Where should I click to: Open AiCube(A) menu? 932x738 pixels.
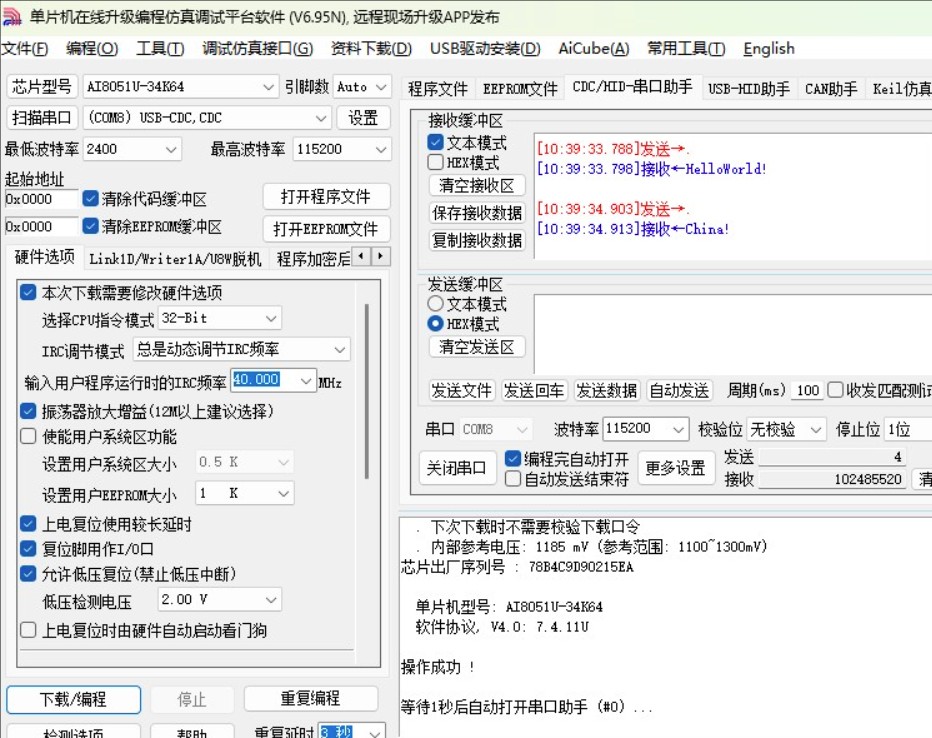(x=593, y=49)
